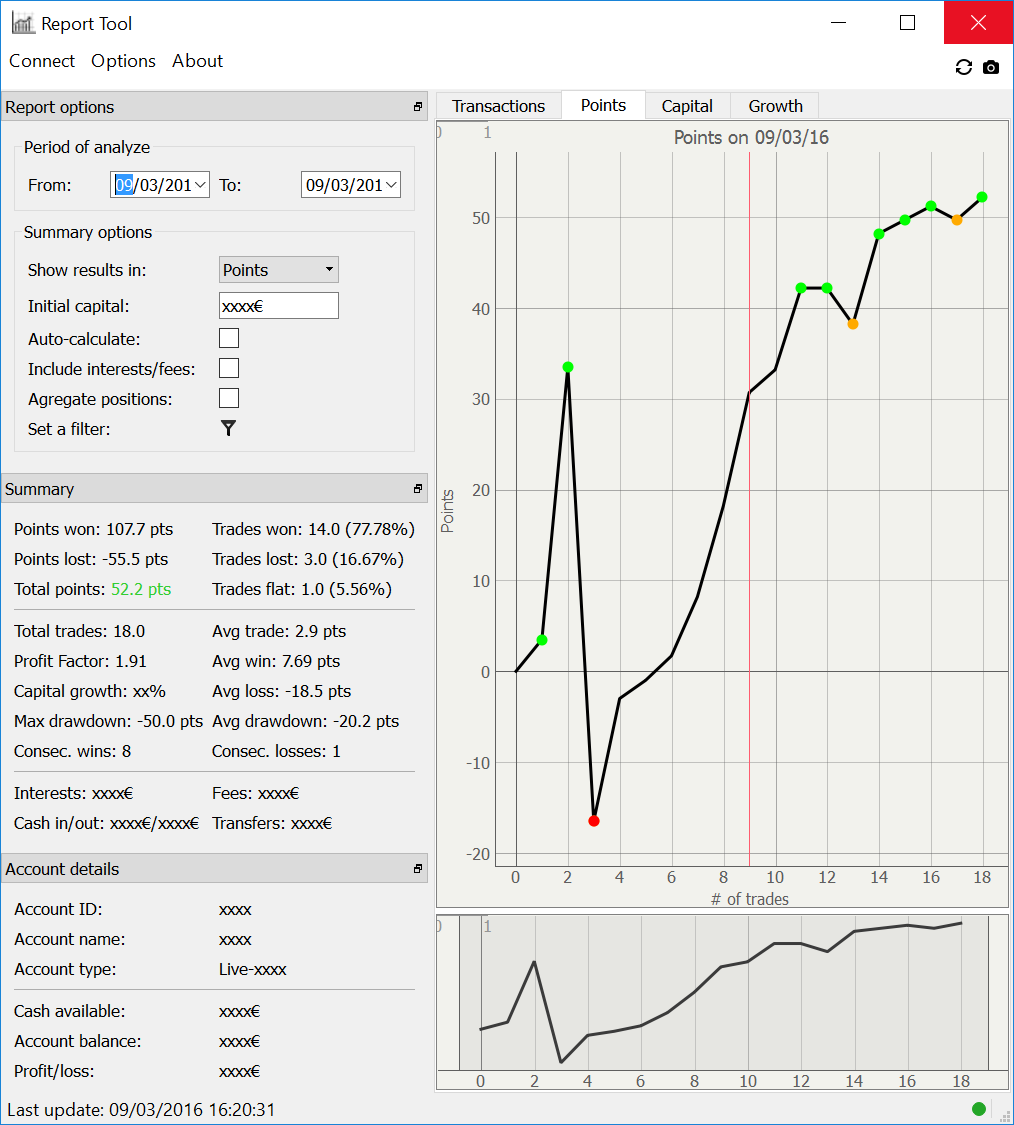Image resolution: width=1014 pixels, height=1125 pixels.
Task: Click the 'Points on 09/03/16' chart title
Action: click(751, 137)
